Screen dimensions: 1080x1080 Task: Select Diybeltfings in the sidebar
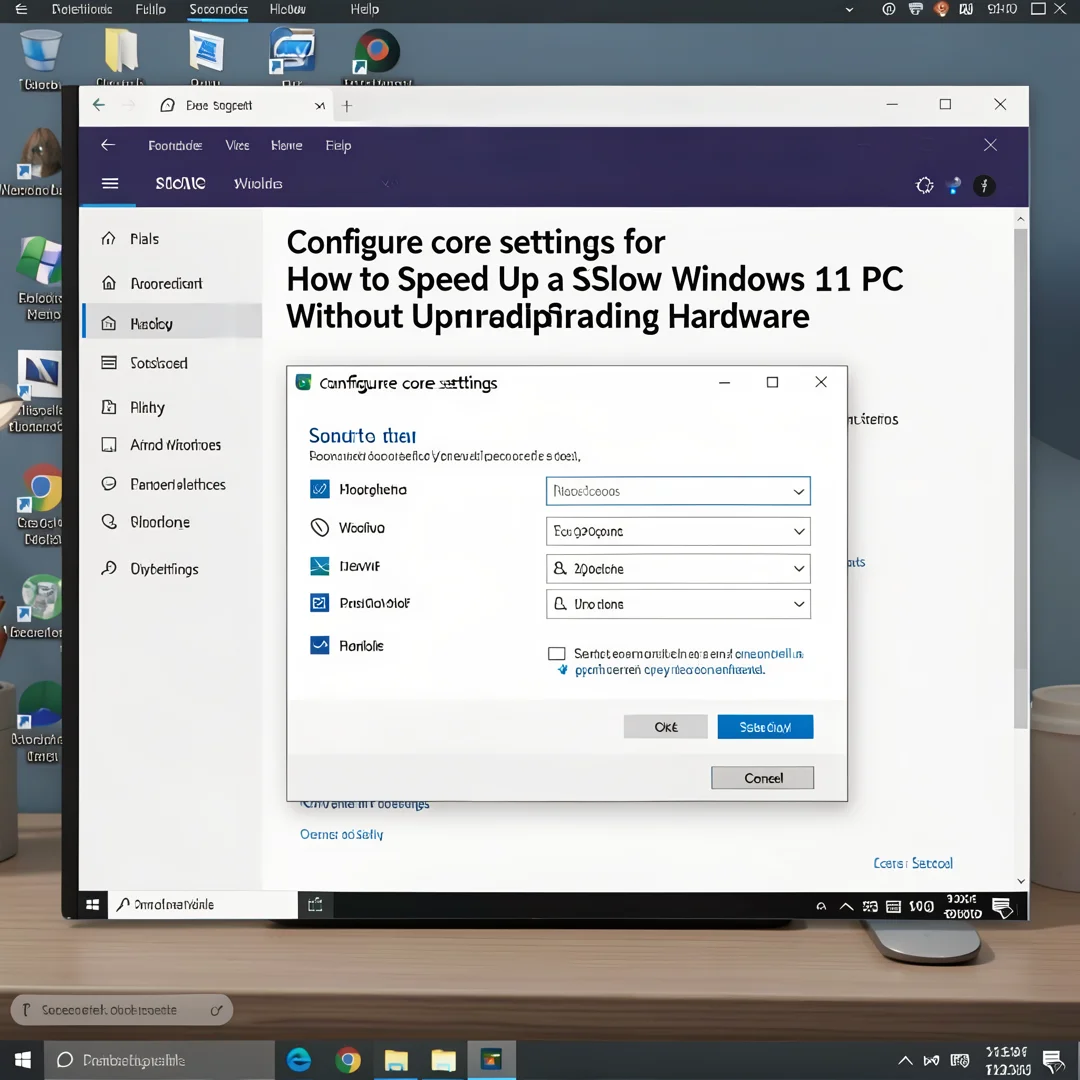pyautogui.click(x=172, y=569)
